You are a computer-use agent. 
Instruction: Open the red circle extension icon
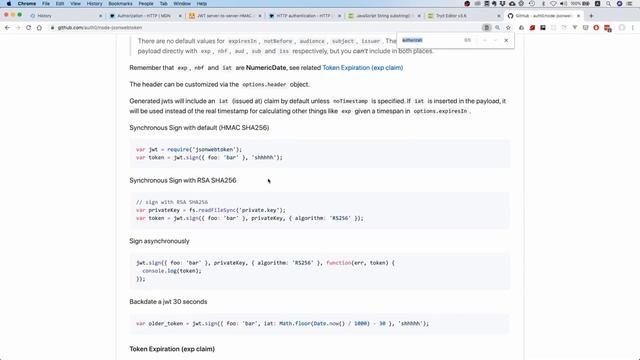pyautogui.click(x=596, y=28)
